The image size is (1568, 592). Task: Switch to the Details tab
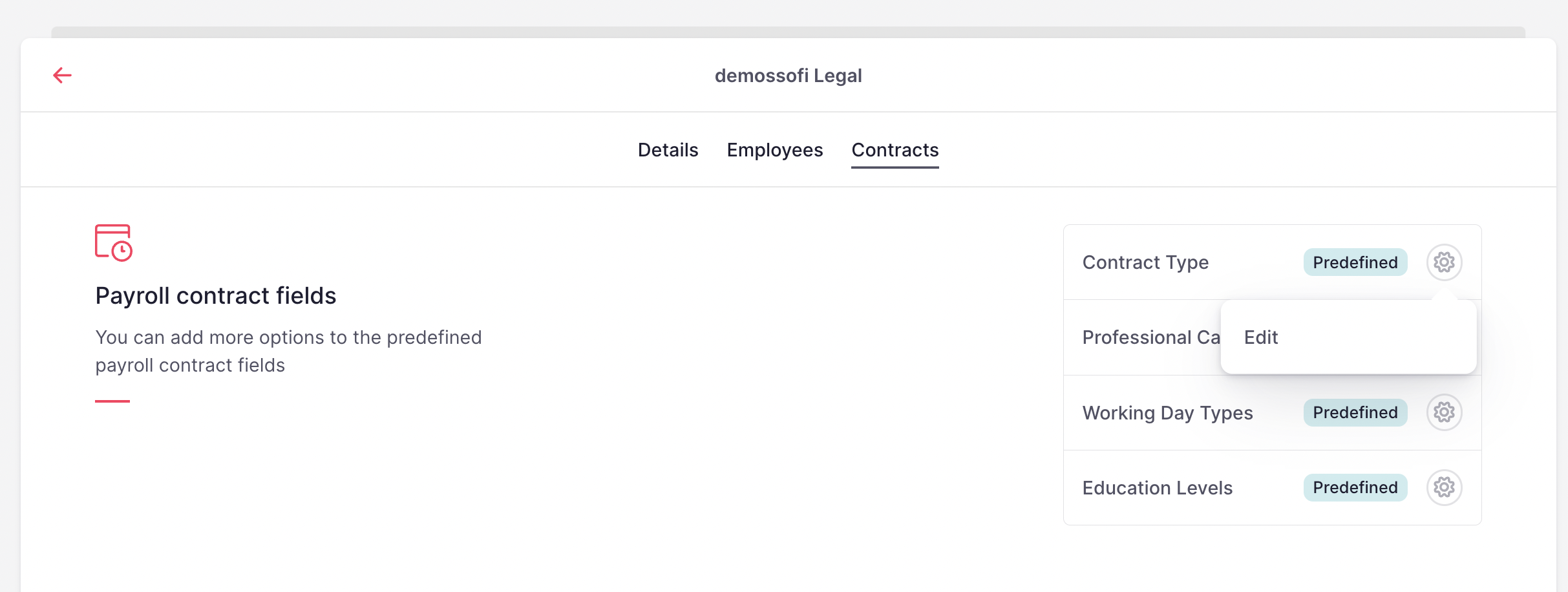pos(668,149)
